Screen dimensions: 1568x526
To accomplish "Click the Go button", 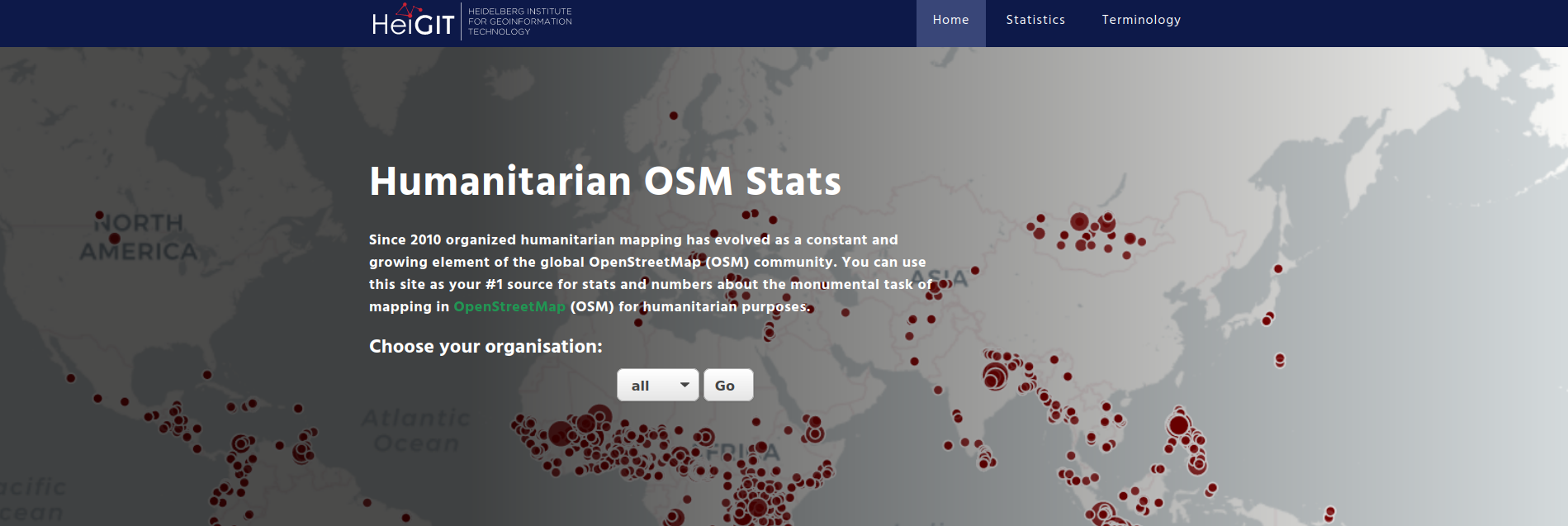I will click(x=728, y=385).
